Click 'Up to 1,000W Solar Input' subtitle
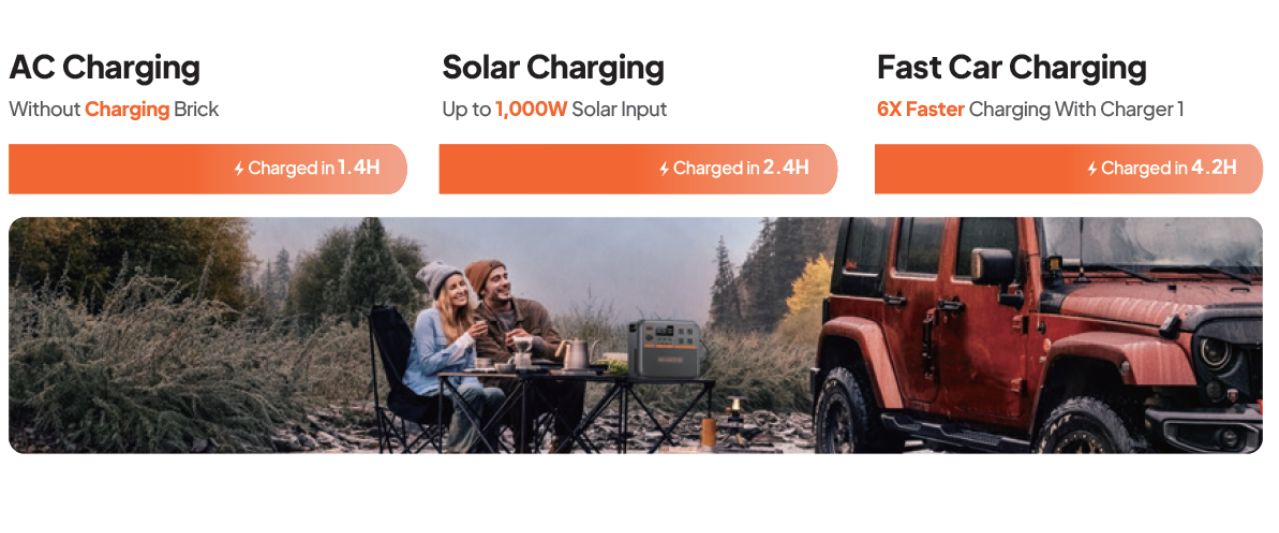Image resolution: width=1279 pixels, height=533 pixels. click(554, 110)
